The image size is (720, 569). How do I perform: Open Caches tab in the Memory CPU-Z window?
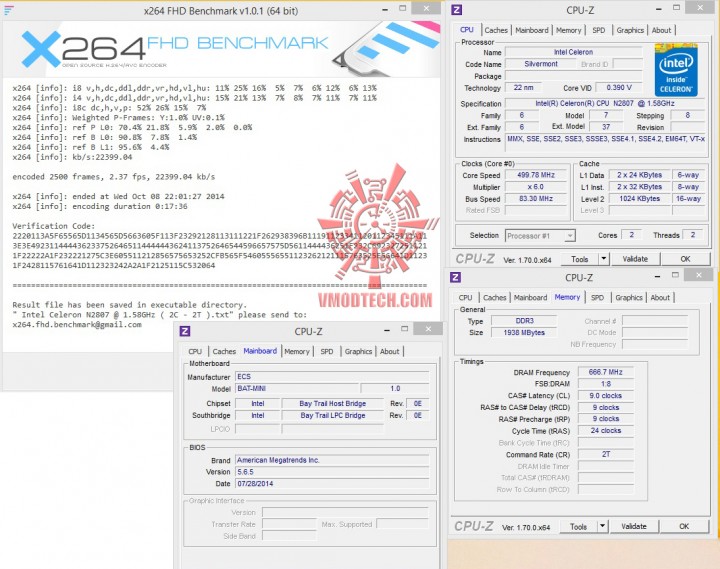pos(495,298)
